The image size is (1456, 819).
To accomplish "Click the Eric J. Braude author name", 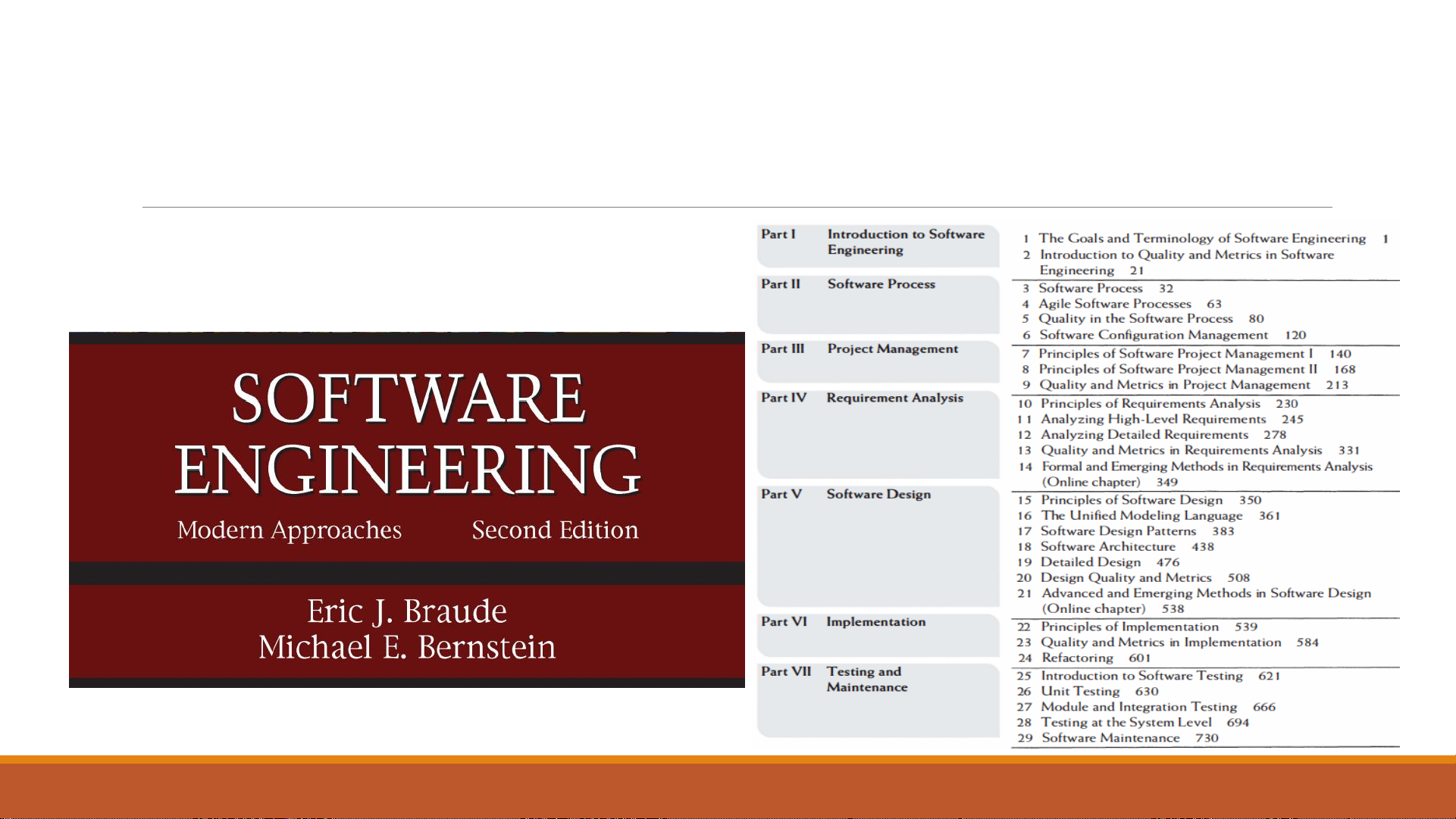I will tap(406, 611).
